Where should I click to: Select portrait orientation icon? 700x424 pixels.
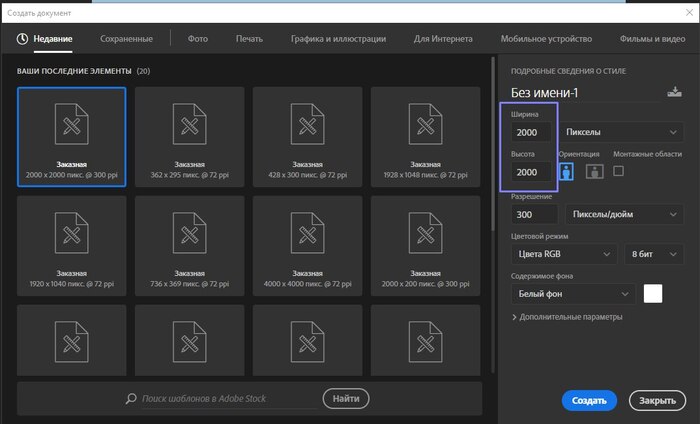coord(567,172)
